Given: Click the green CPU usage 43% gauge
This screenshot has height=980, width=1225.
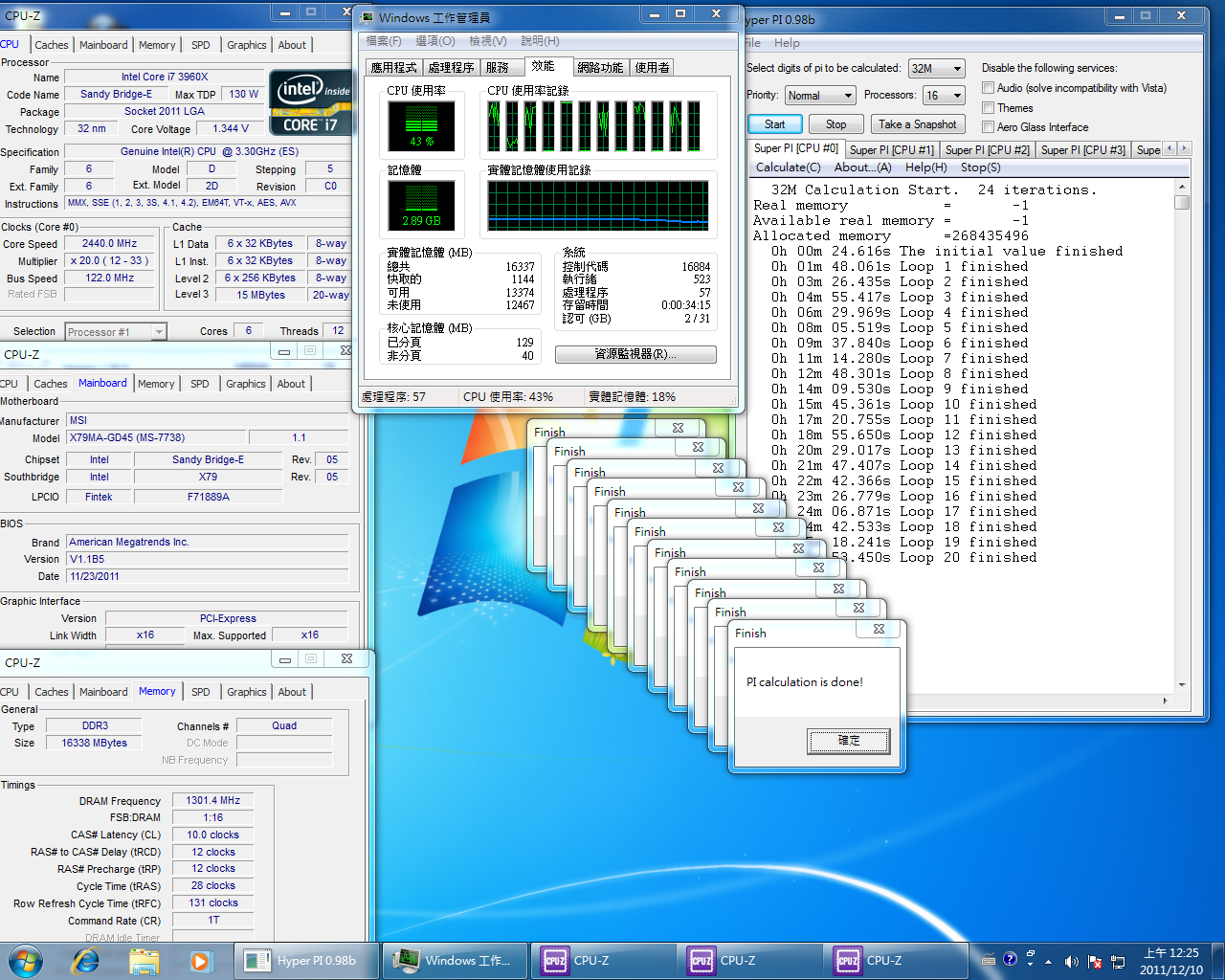Looking at the screenshot, I should click(421, 125).
